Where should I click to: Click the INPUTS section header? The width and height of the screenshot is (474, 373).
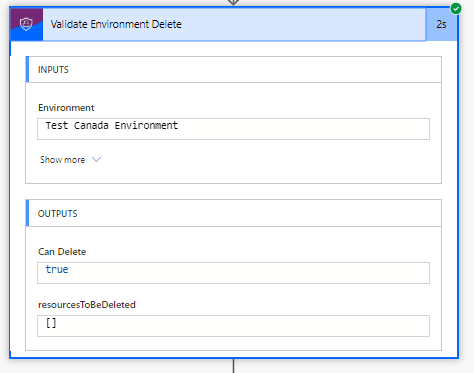pyautogui.click(x=233, y=69)
